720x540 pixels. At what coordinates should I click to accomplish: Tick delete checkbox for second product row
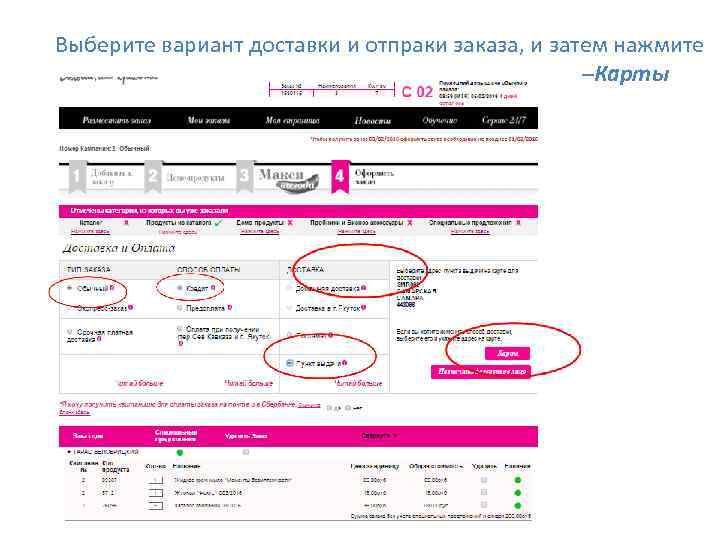pos(484,492)
